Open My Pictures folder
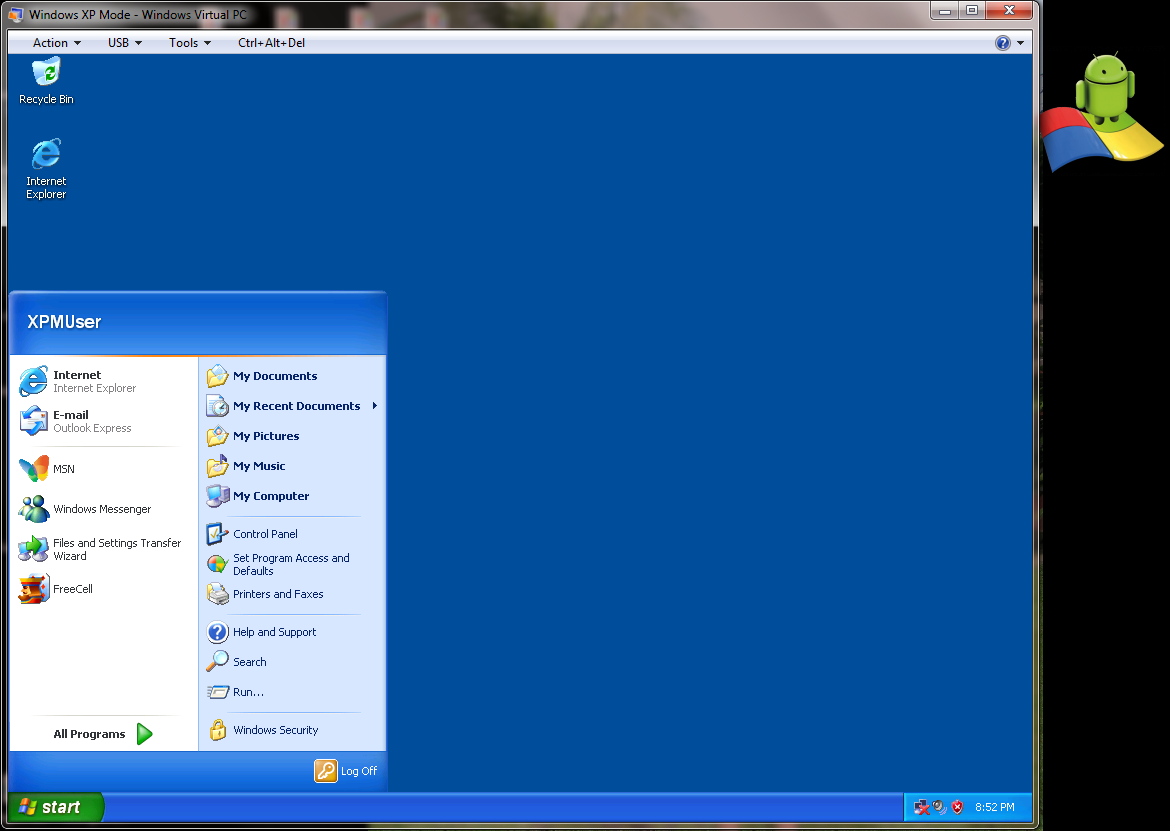Screen dimensions: 1170x831 coord(292,436)
